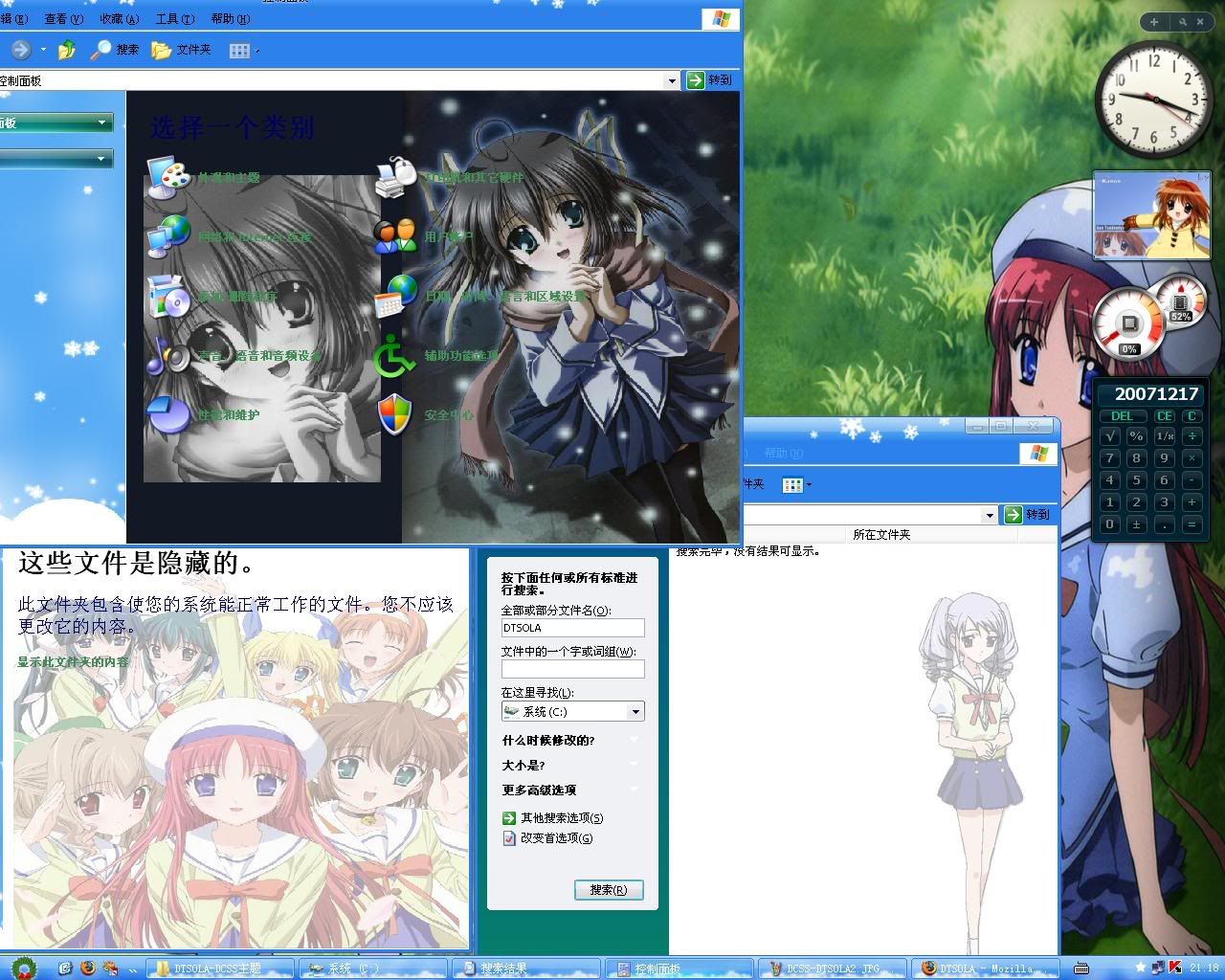Open 工具(T) menu in Control Panel
This screenshot has height=980, width=1225.
tap(175, 18)
